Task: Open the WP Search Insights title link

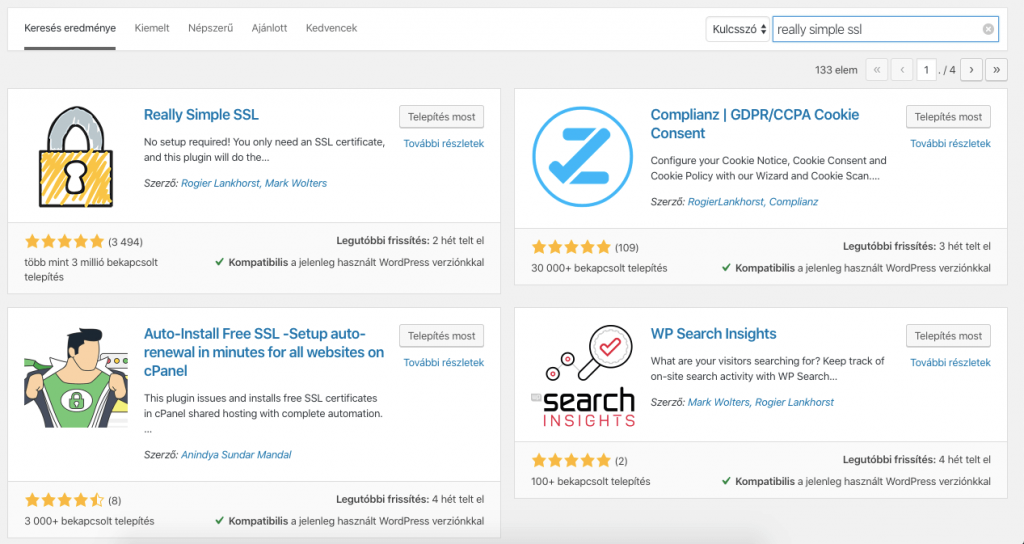Action: coord(713,334)
